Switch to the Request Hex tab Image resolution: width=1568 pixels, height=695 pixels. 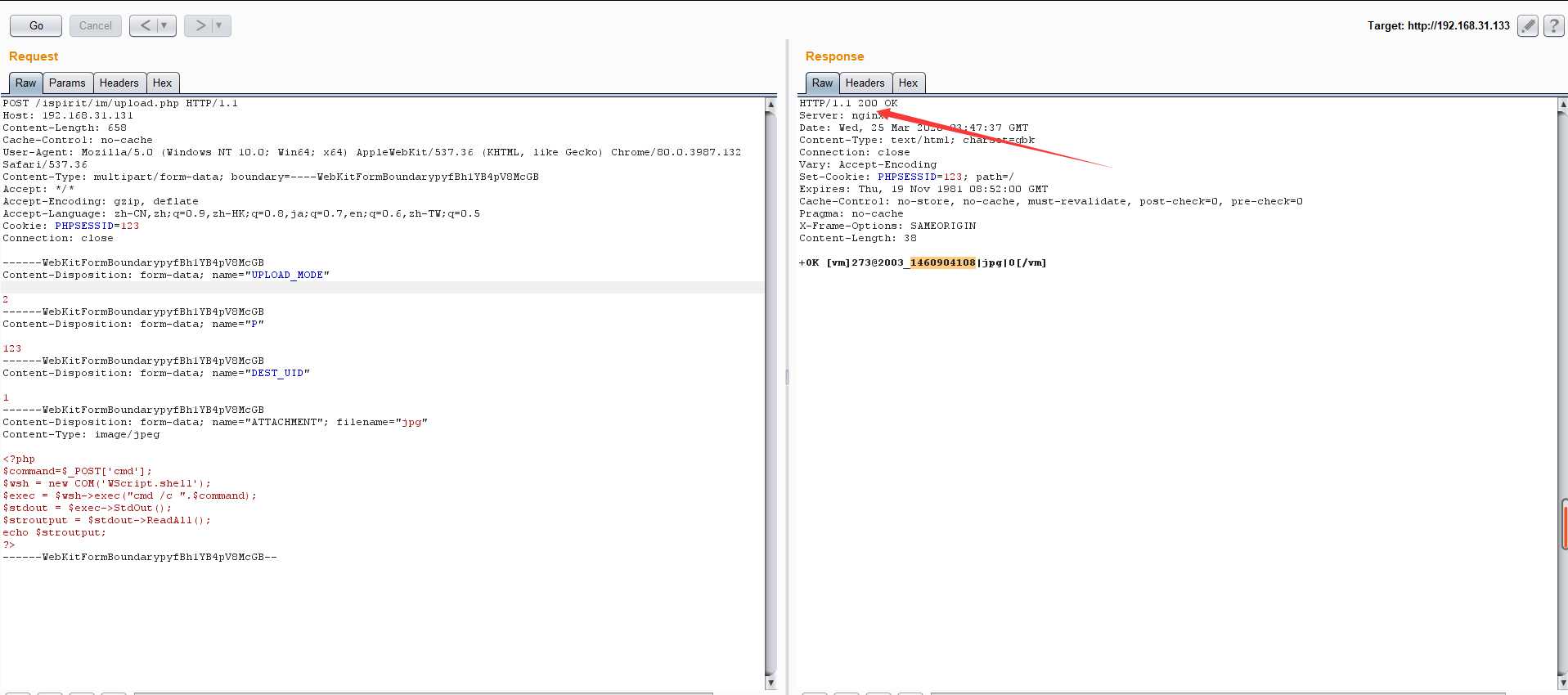tap(163, 83)
